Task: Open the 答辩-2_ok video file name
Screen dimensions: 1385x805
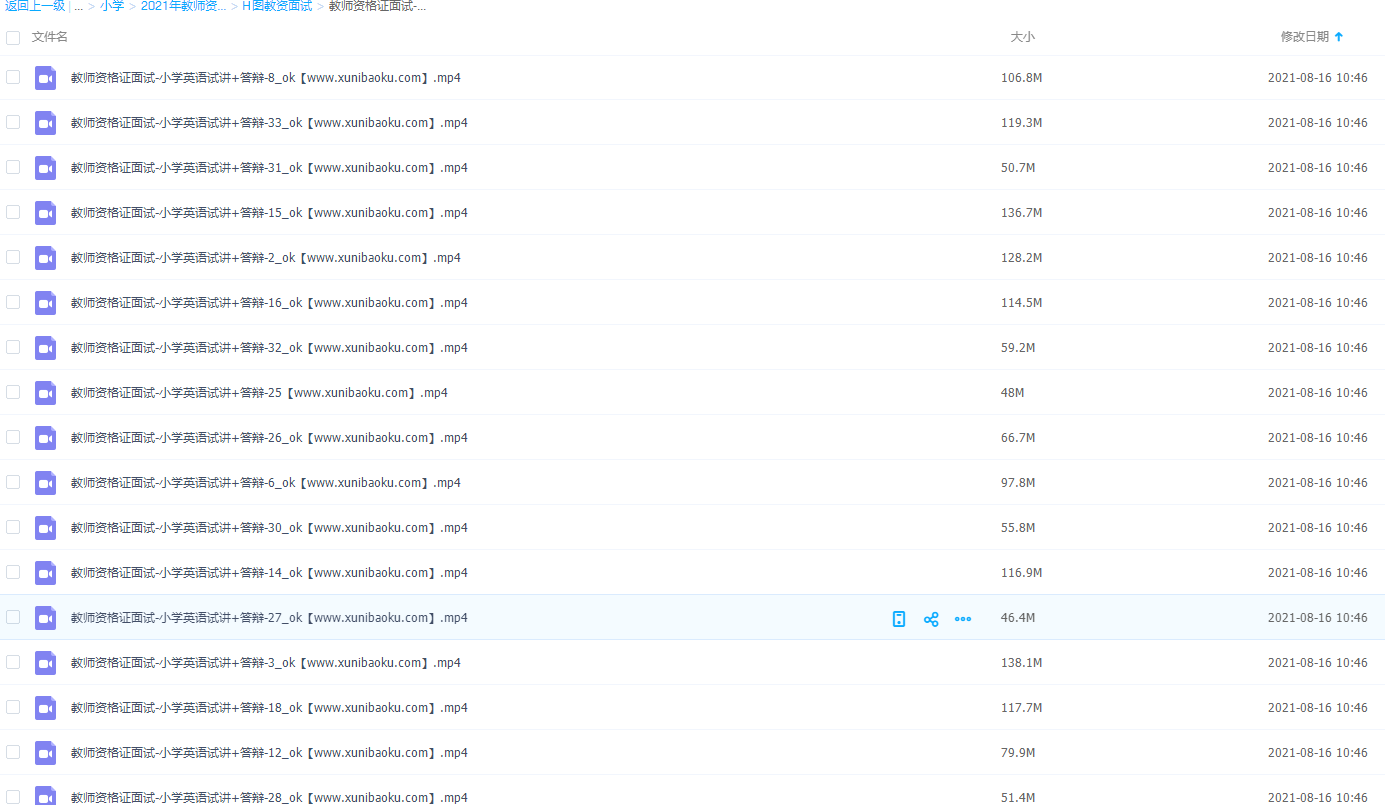Action: [x=265, y=258]
